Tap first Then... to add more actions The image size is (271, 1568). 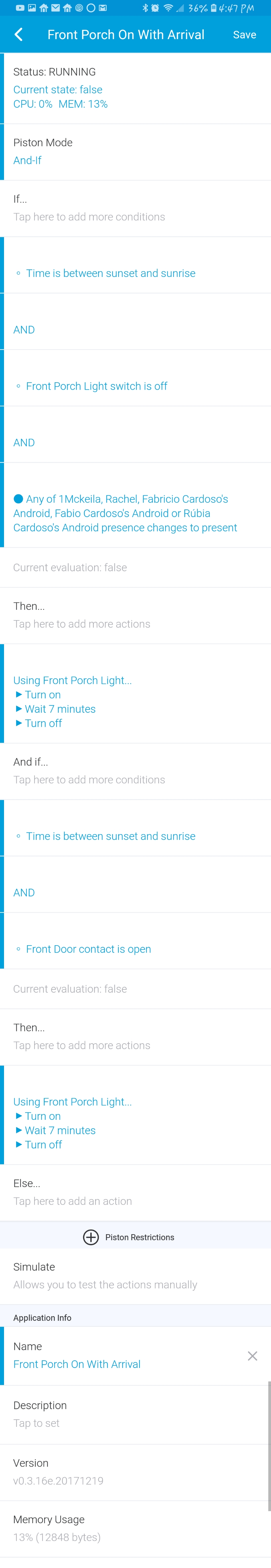coord(135,615)
